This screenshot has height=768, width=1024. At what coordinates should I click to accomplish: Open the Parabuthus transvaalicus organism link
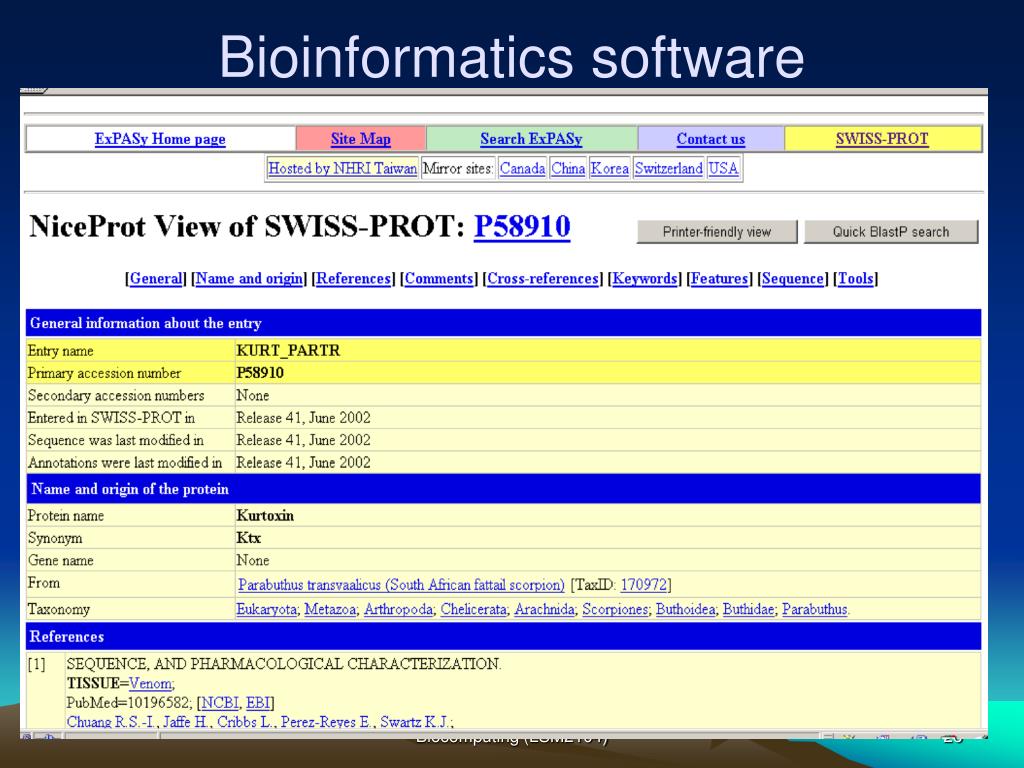pos(402,585)
